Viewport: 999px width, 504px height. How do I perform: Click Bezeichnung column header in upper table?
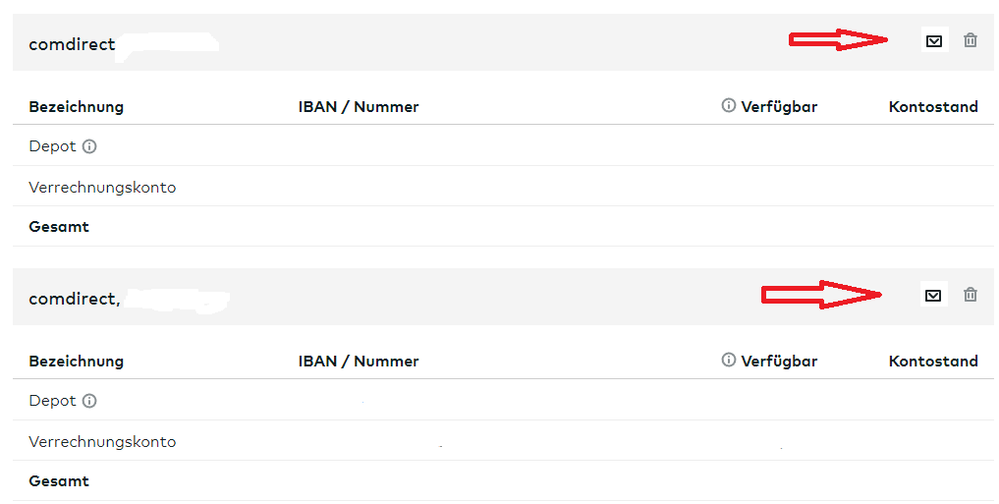pyautogui.click(x=76, y=107)
